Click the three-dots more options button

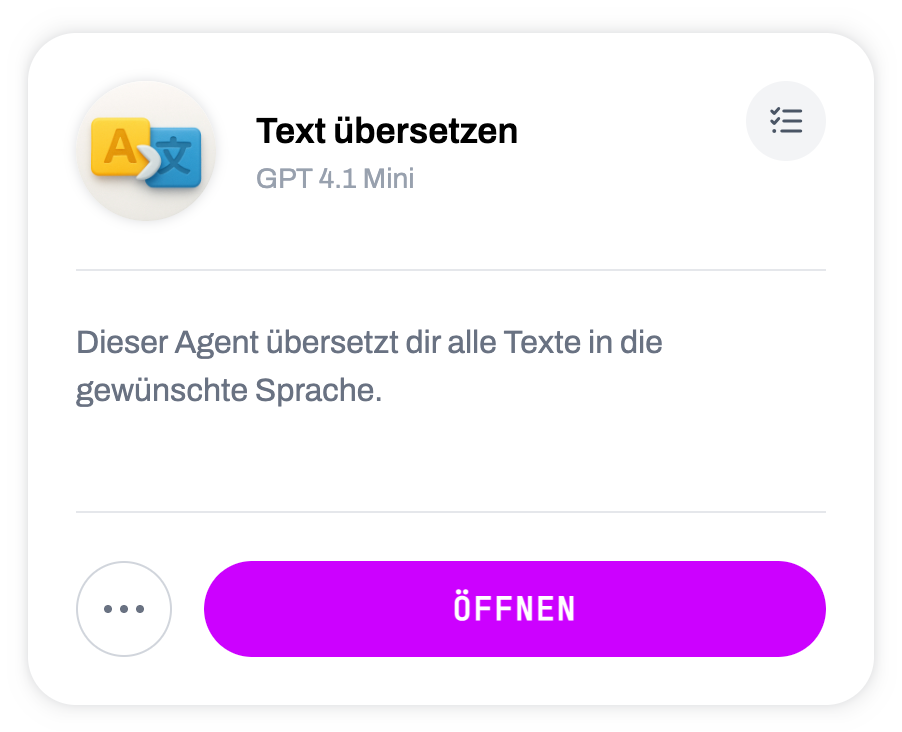tap(124, 609)
